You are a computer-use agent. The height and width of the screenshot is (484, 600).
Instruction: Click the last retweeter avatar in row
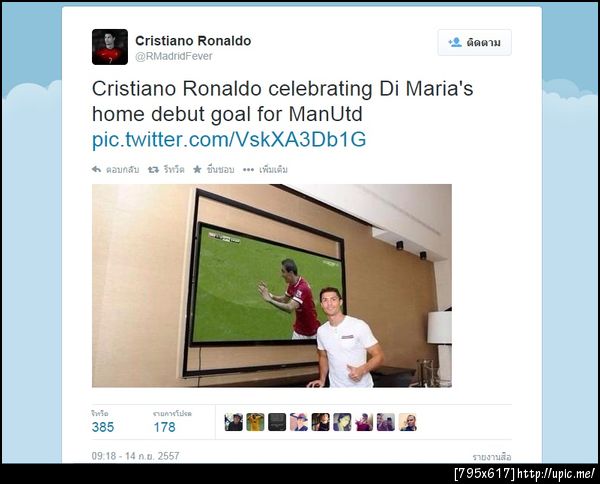tap(408, 422)
